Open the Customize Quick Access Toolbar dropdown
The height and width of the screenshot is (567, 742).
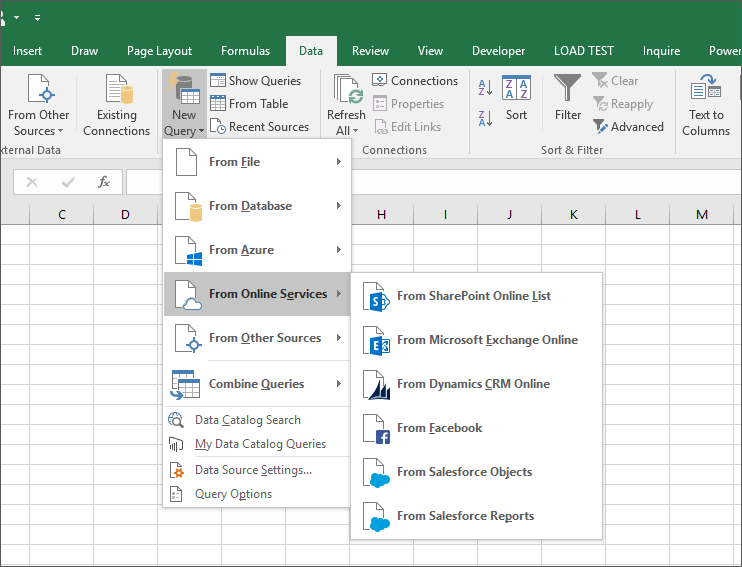point(37,18)
